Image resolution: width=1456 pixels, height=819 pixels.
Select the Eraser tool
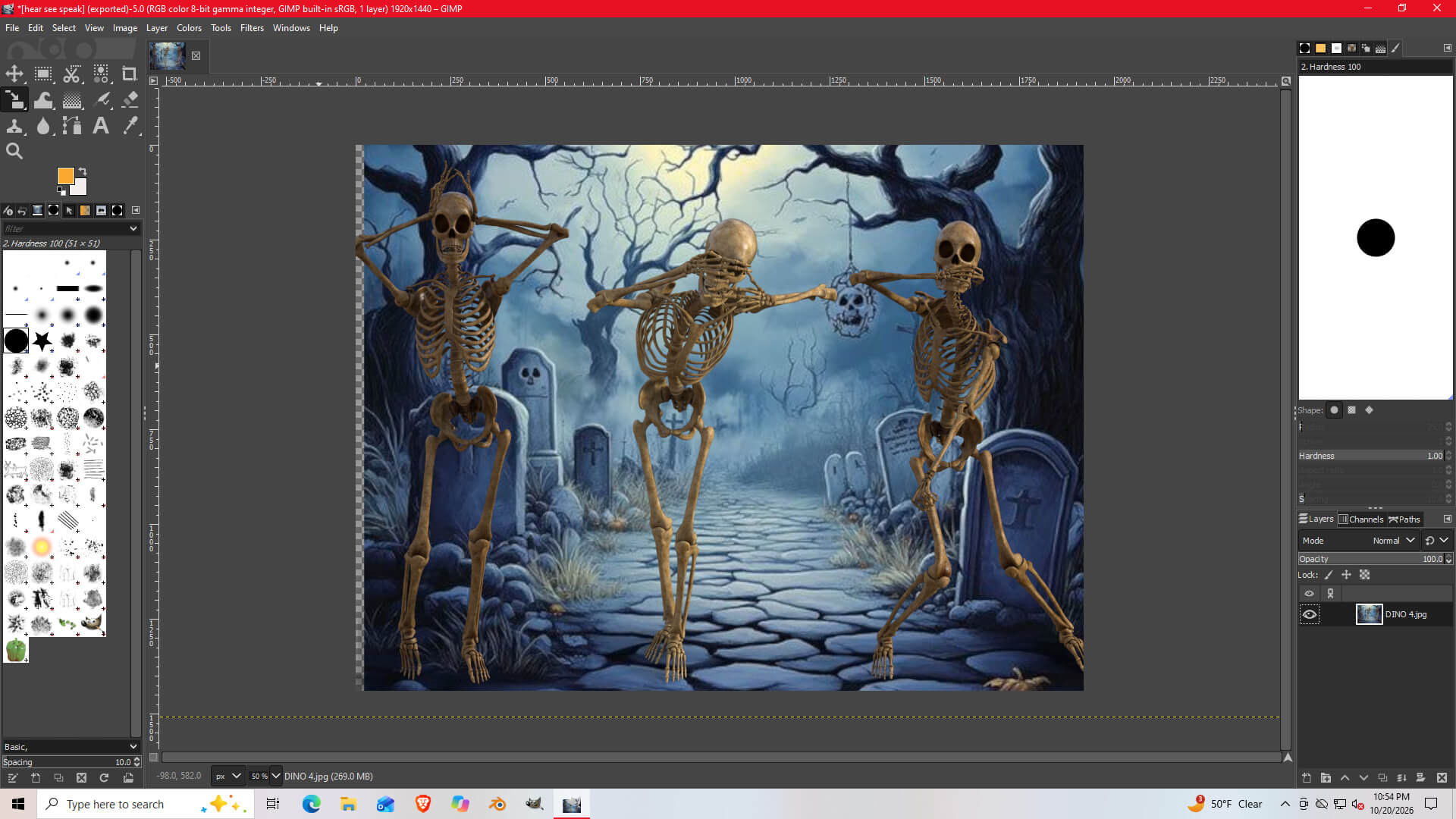click(x=130, y=100)
